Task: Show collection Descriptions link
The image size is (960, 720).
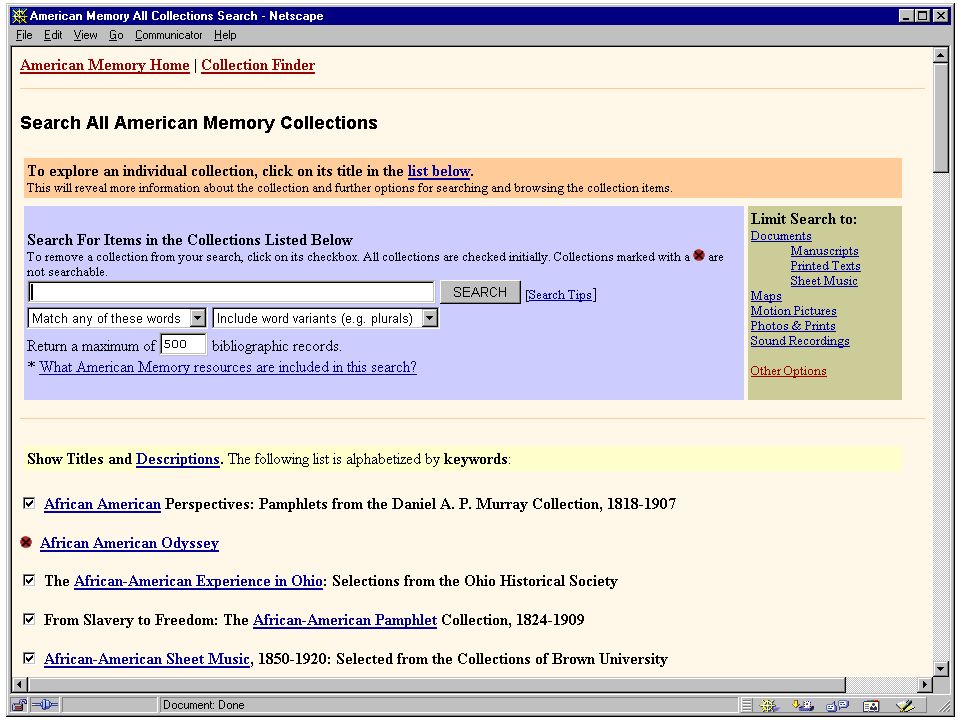Action: point(178,459)
